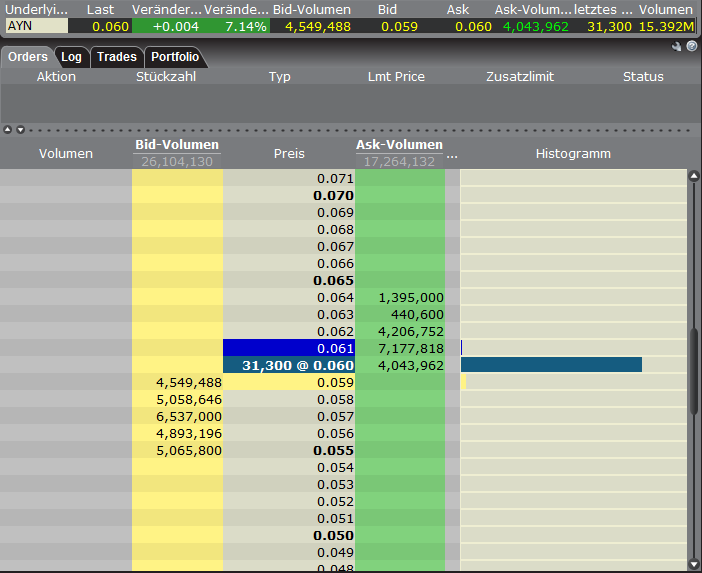Screen dimensions: 702x573
Task: Click the AYN underlying symbol field
Action: click(x=36, y=26)
